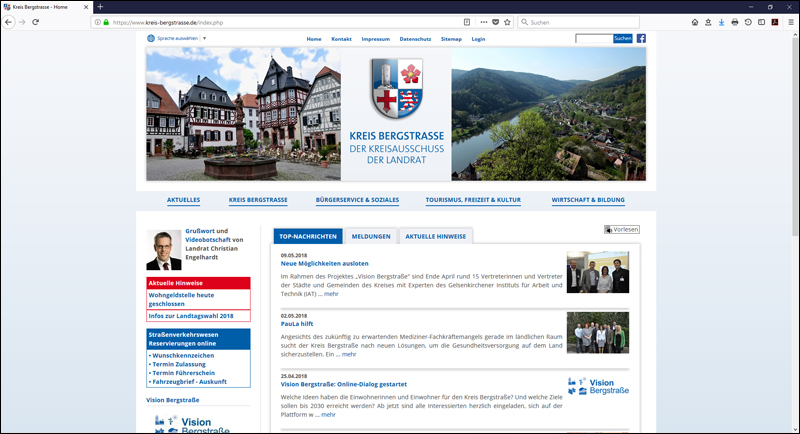This screenshot has width=800, height=434.
Task: Open the Impressum link
Action: (376, 39)
